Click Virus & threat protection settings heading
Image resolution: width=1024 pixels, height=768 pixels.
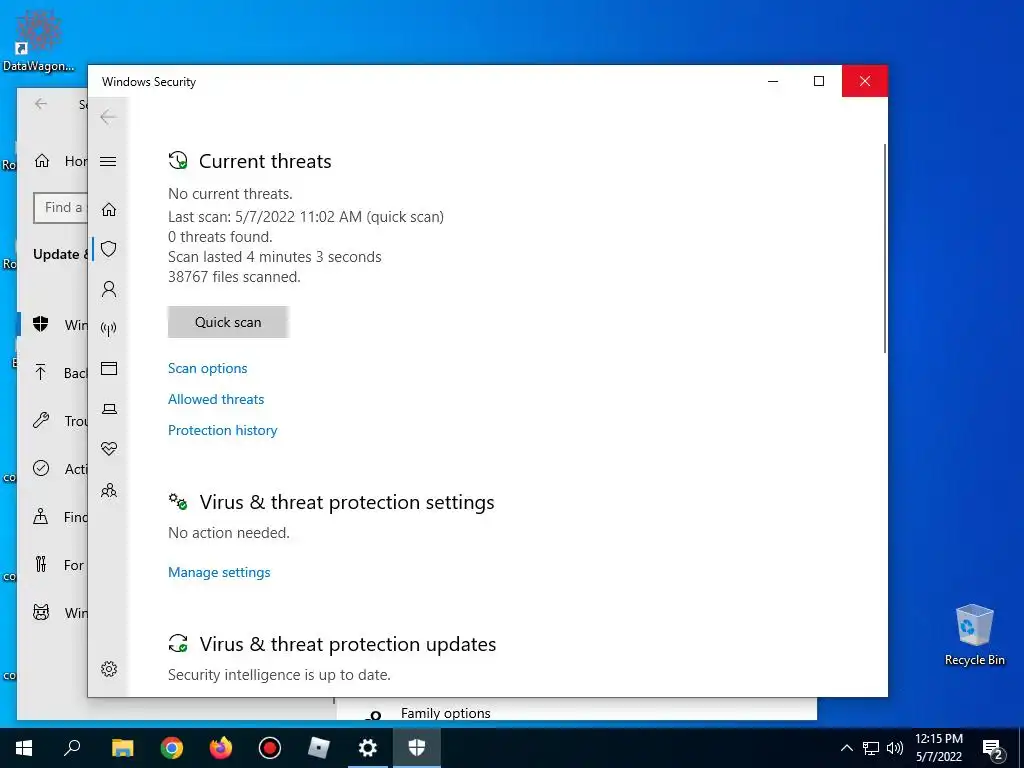[347, 502]
